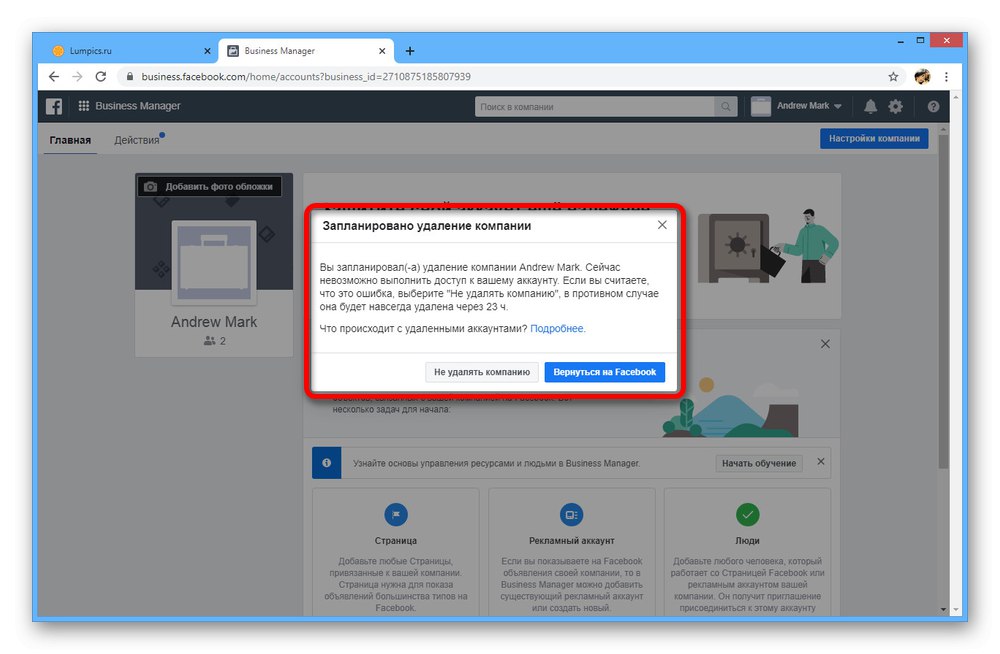Bookmark this page with the star icon
Image resolution: width=1000 pixels, height=654 pixels.
[x=893, y=77]
